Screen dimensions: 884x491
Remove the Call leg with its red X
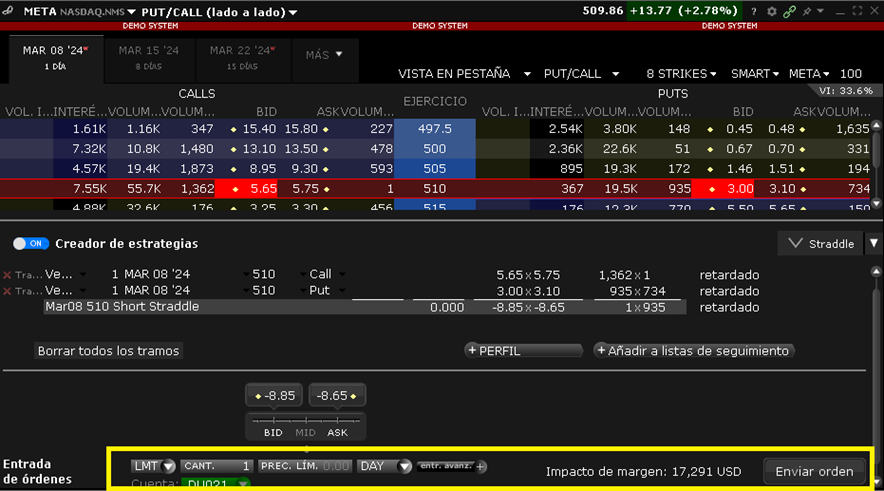pyautogui.click(x=8, y=275)
